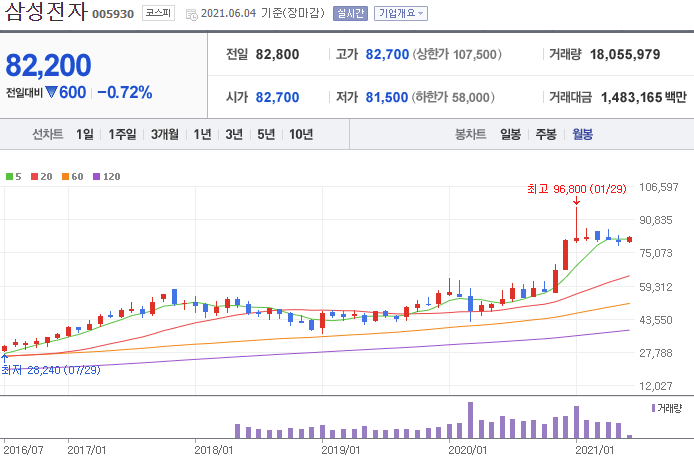This screenshot has width=694, height=463.
Task: Click the 90,835 y-axis label
Action: point(655,220)
